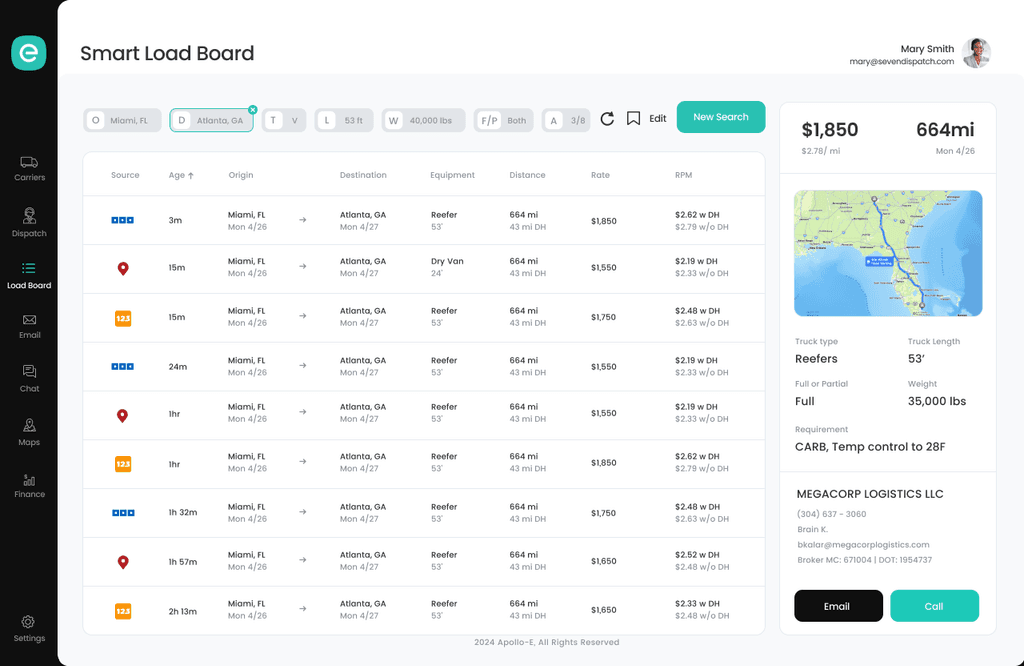Open Maps from the sidebar
The image size is (1024, 666).
pyautogui.click(x=29, y=433)
